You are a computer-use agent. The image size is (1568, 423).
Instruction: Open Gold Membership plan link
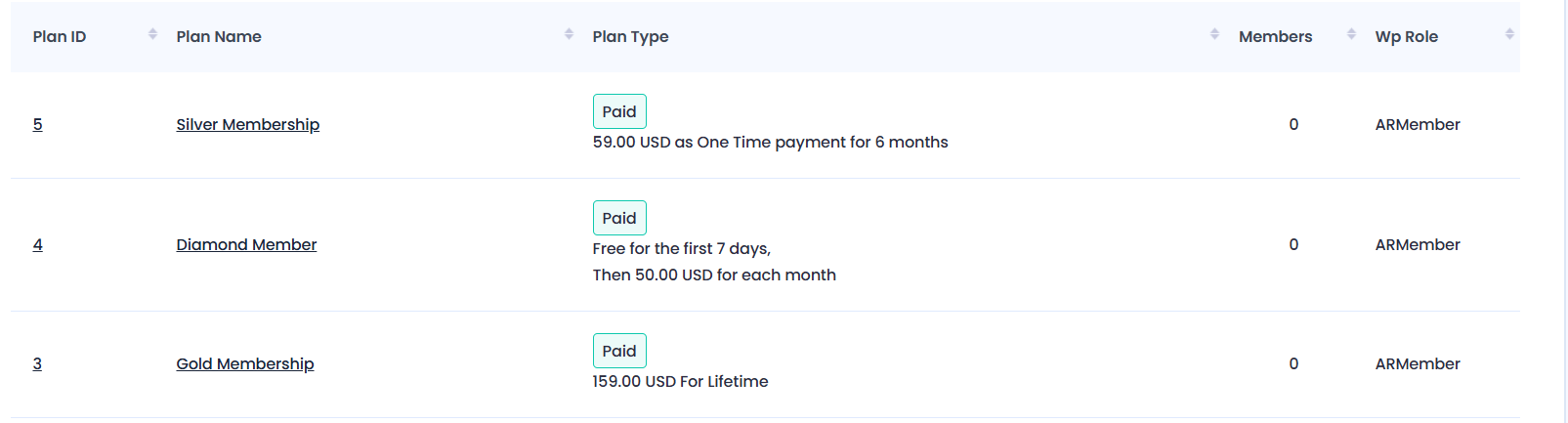245,363
